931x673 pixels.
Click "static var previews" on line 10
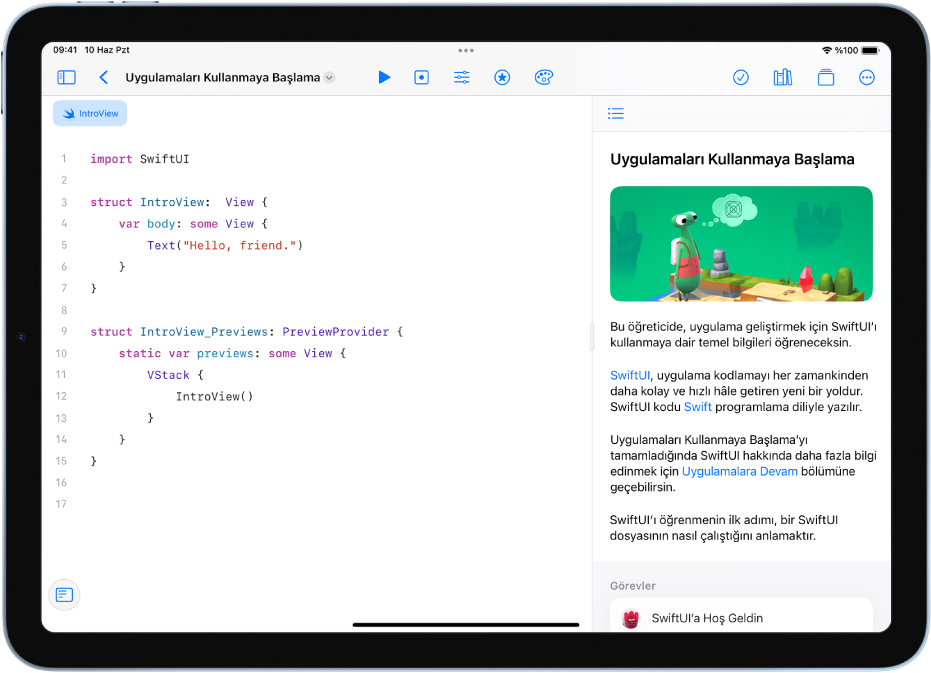pyautogui.click(x=186, y=353)
